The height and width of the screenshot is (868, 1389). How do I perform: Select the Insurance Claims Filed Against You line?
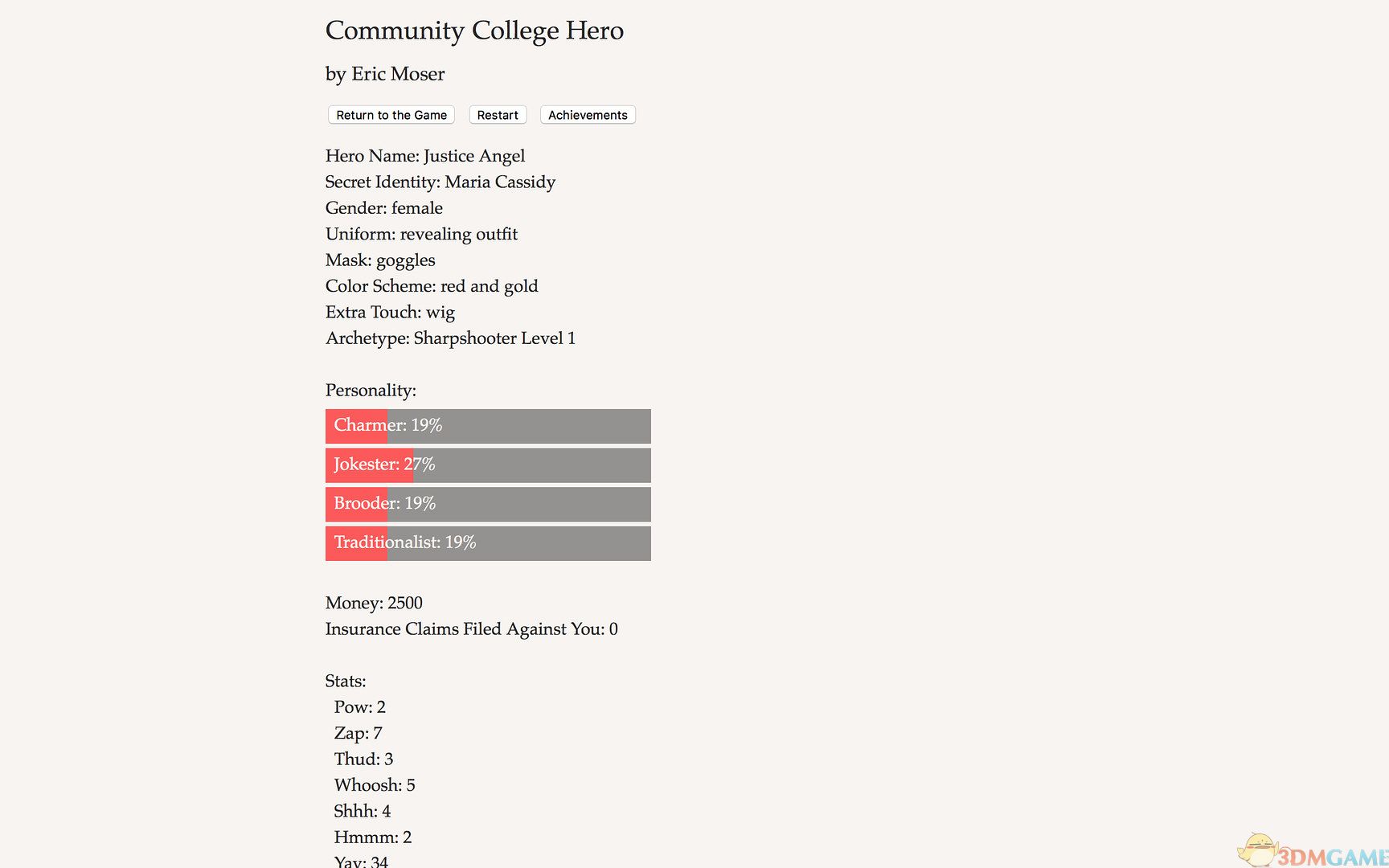(x=472, y=629)
